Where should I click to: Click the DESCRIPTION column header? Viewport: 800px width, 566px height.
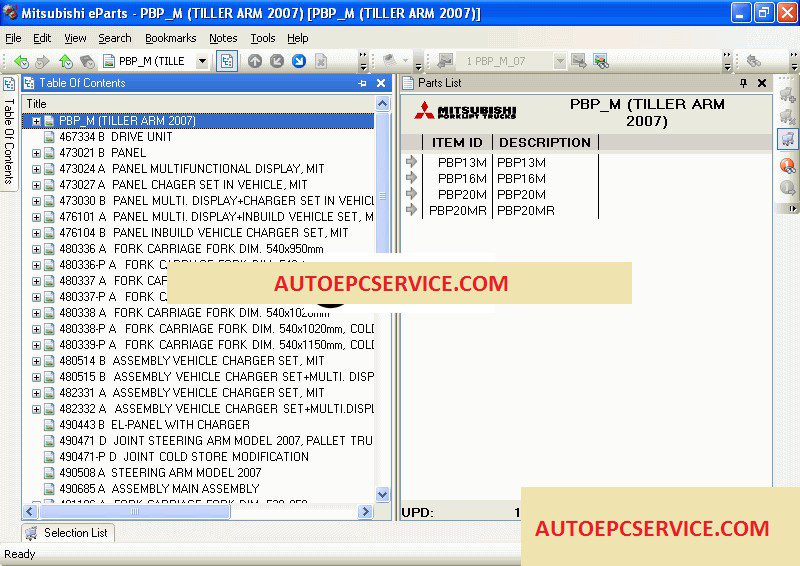545,142
